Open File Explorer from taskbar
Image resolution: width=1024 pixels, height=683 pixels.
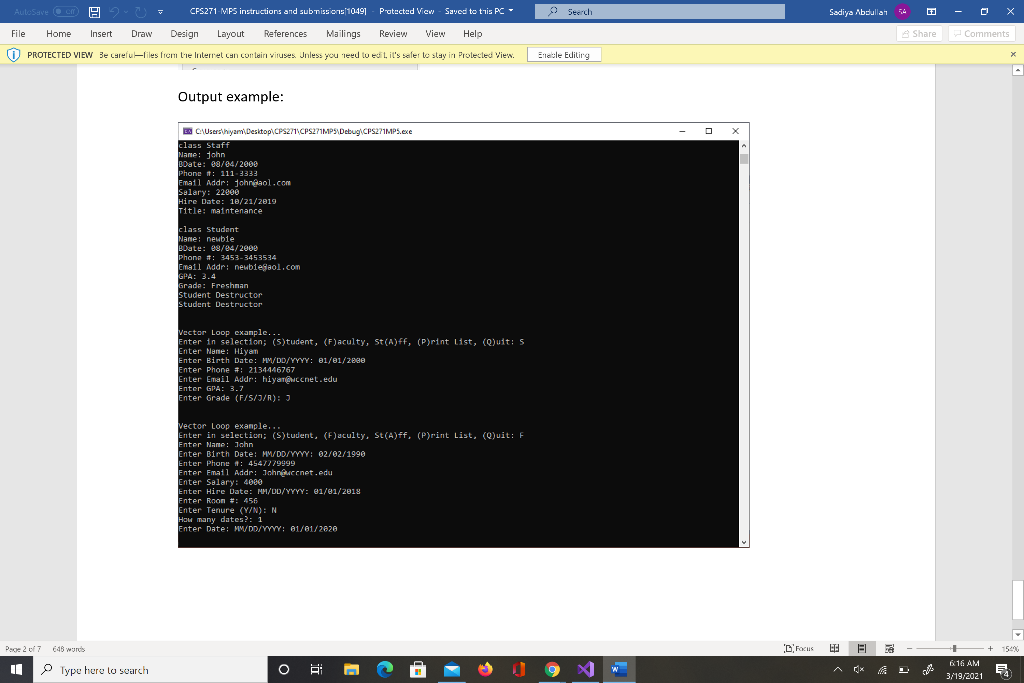[x=351, y=670]
